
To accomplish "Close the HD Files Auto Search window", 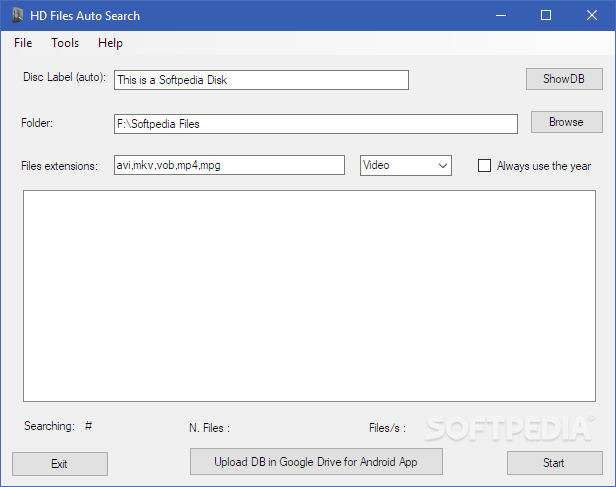I will [x=592, y=16].
